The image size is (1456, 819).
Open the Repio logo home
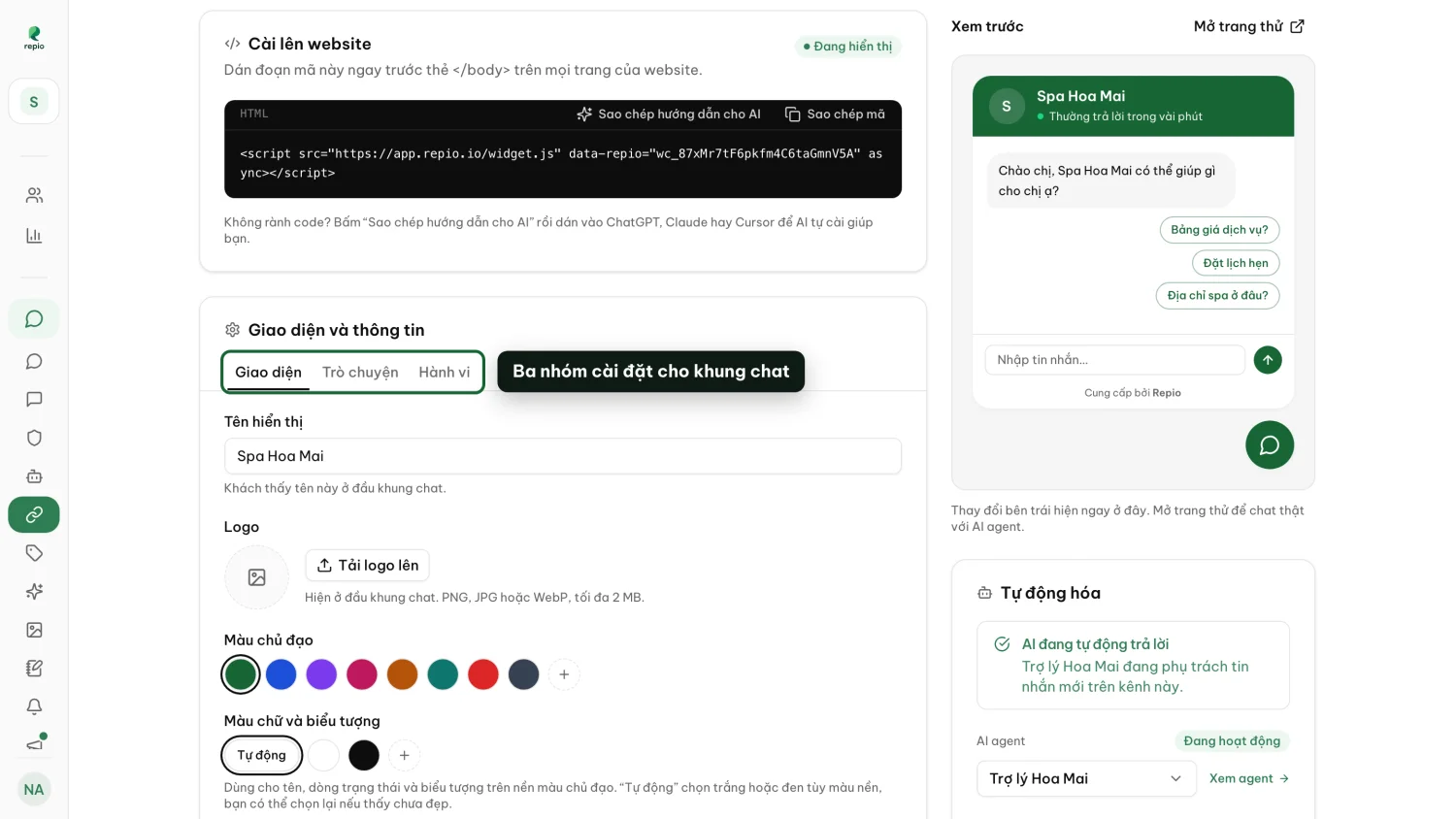coord(34,38)
